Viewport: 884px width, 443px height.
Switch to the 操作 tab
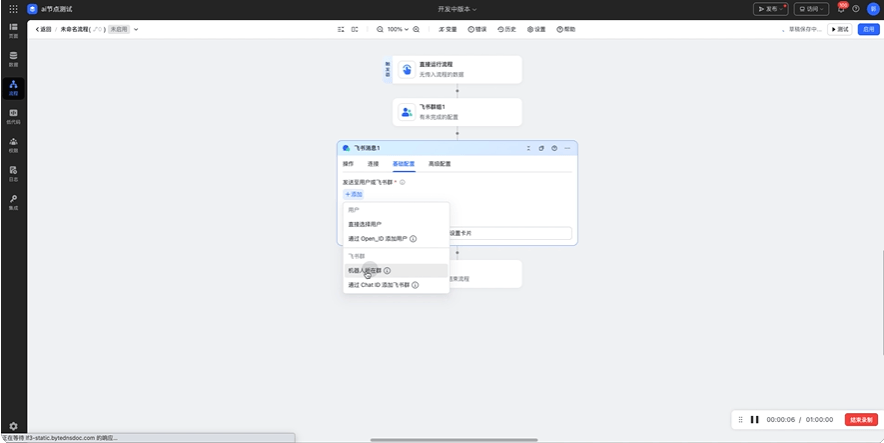tap(348, 164)
